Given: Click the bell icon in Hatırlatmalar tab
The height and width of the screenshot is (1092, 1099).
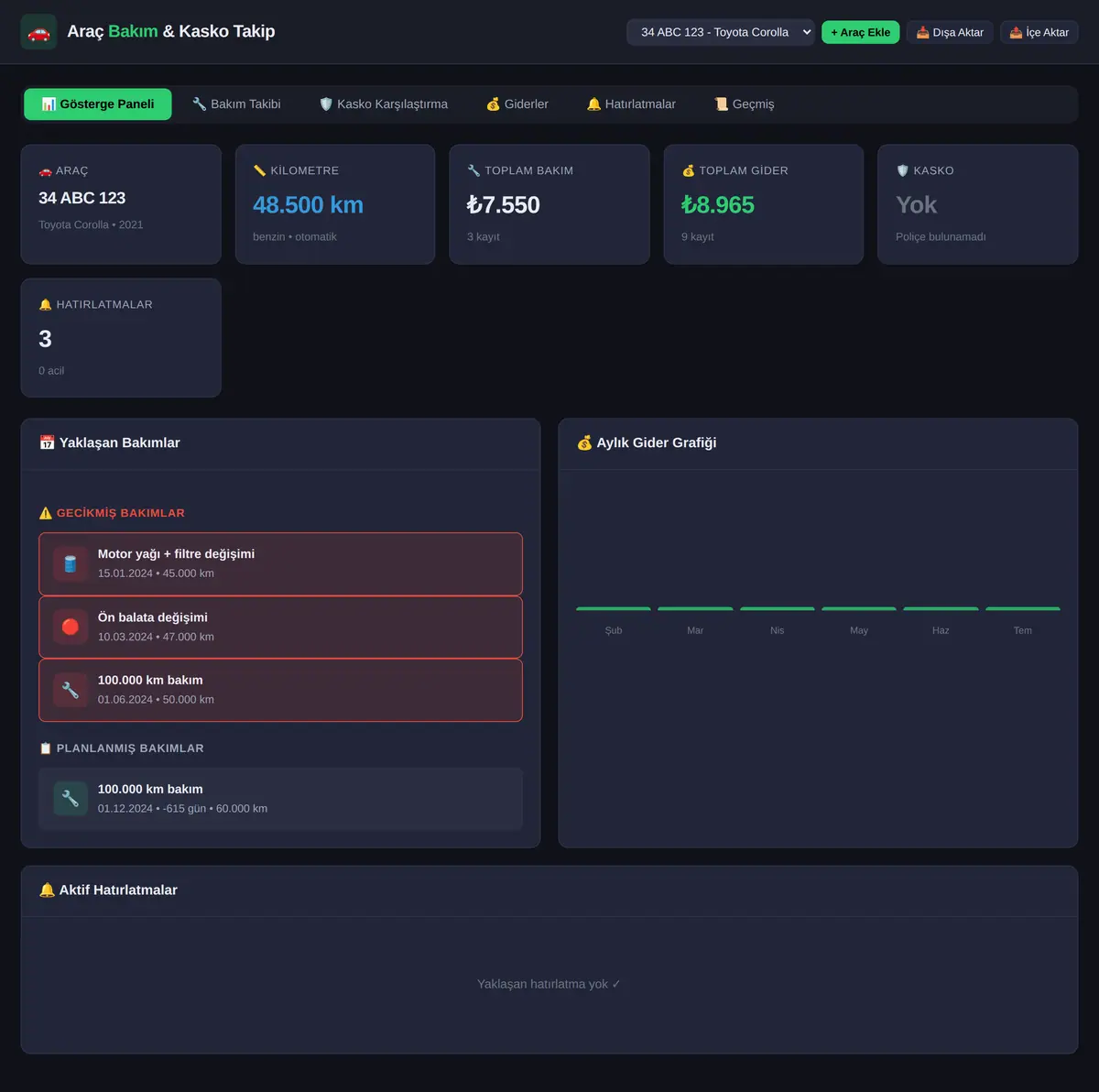Looking at the screenshot, I should (594, 104).
